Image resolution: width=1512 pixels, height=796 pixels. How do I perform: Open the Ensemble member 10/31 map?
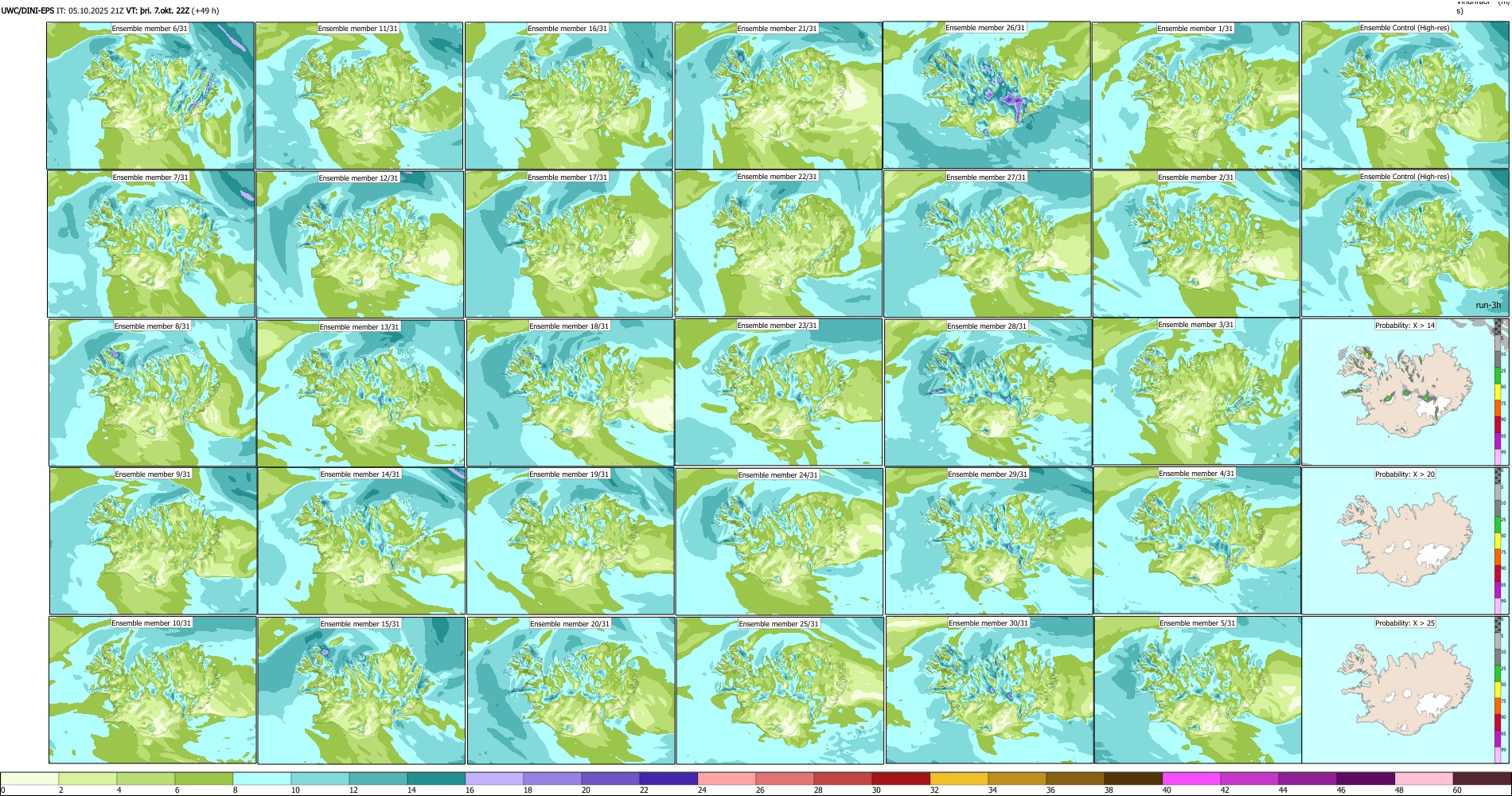pos(153,690)
